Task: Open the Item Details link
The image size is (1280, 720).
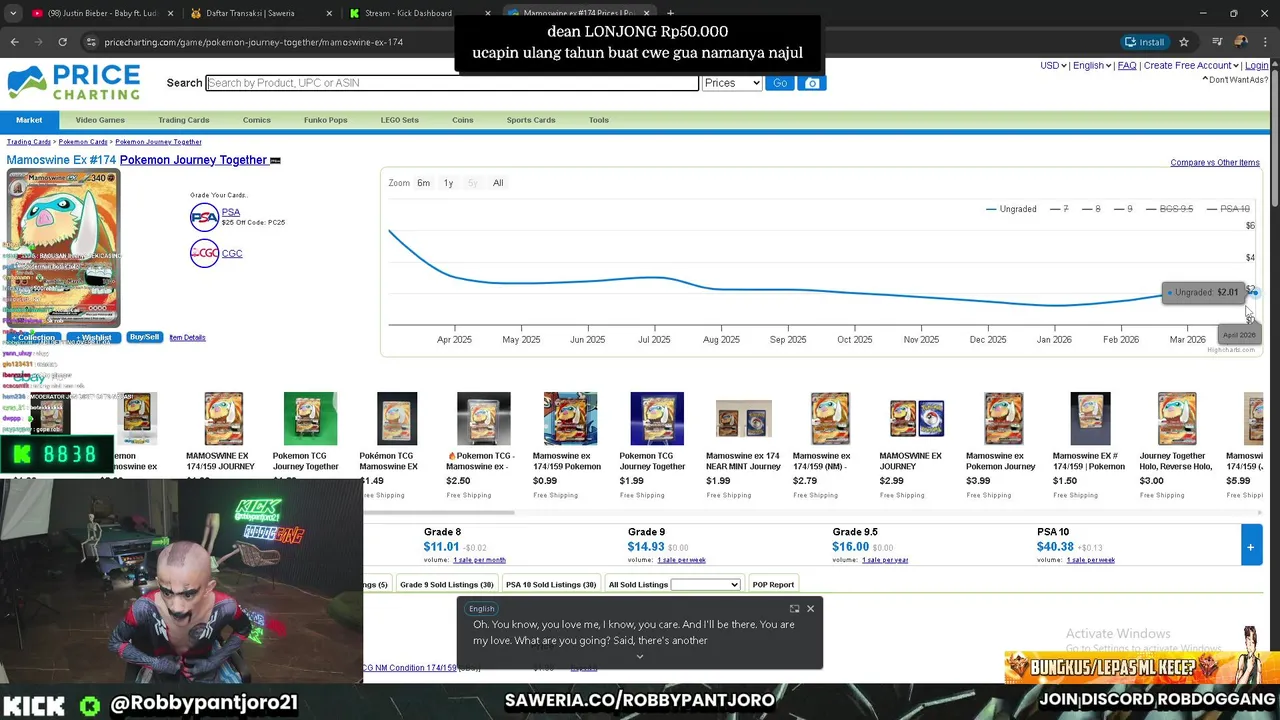Action: tap(187, 337)
